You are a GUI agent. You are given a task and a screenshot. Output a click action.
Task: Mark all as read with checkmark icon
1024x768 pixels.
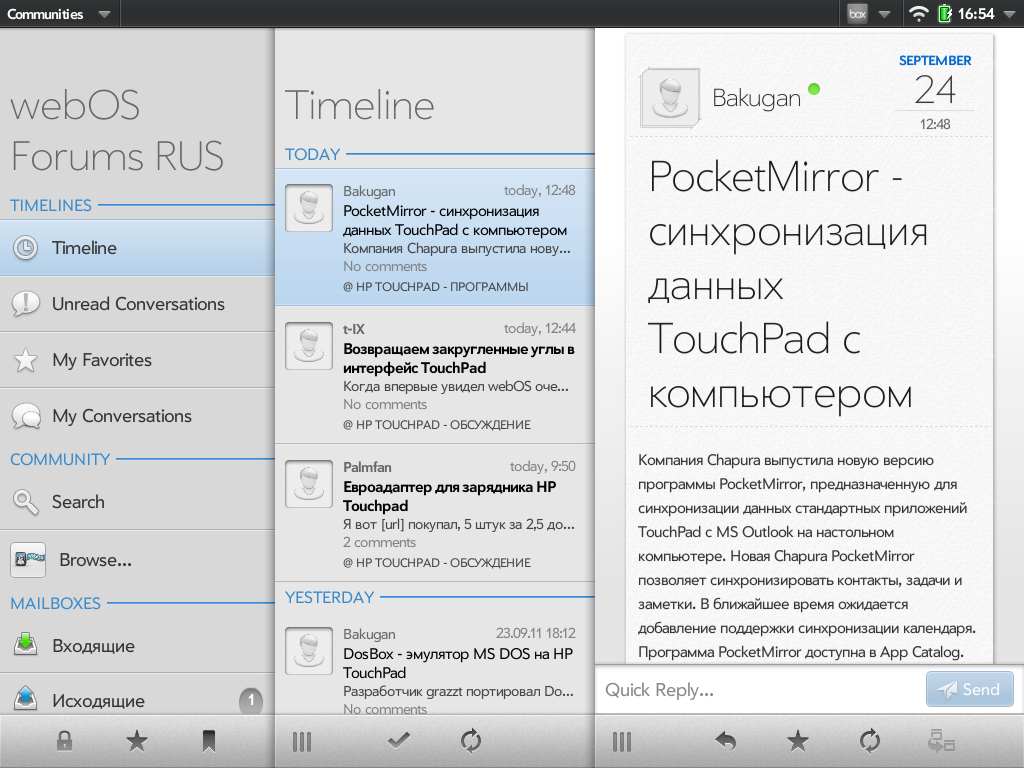click(397, 741)
